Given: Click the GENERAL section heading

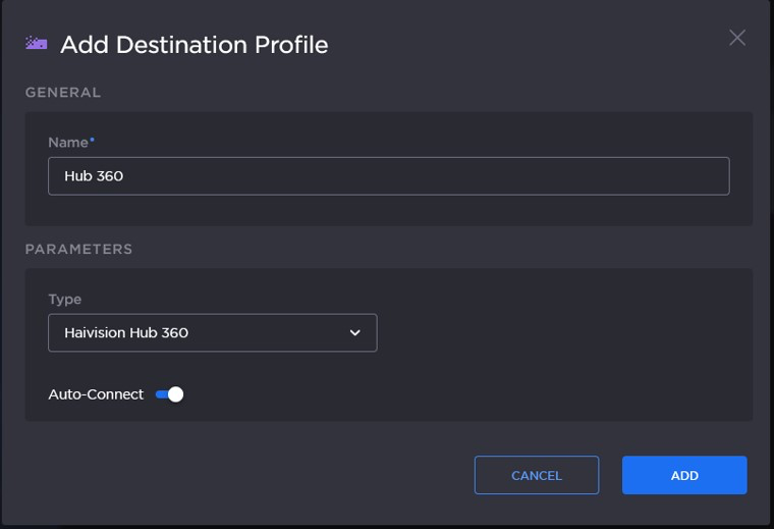Looking at the screenshot, I should click(63, 92).
